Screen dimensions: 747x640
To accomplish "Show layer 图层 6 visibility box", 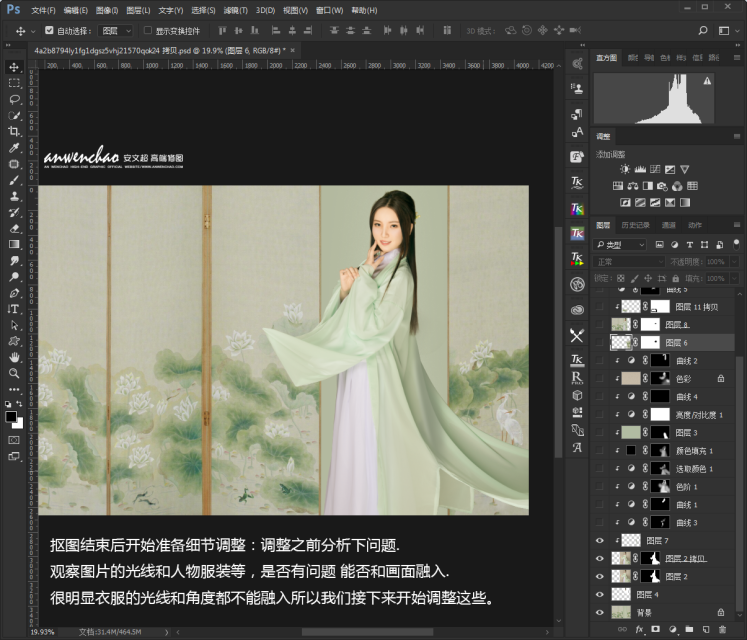I will 600,343.
